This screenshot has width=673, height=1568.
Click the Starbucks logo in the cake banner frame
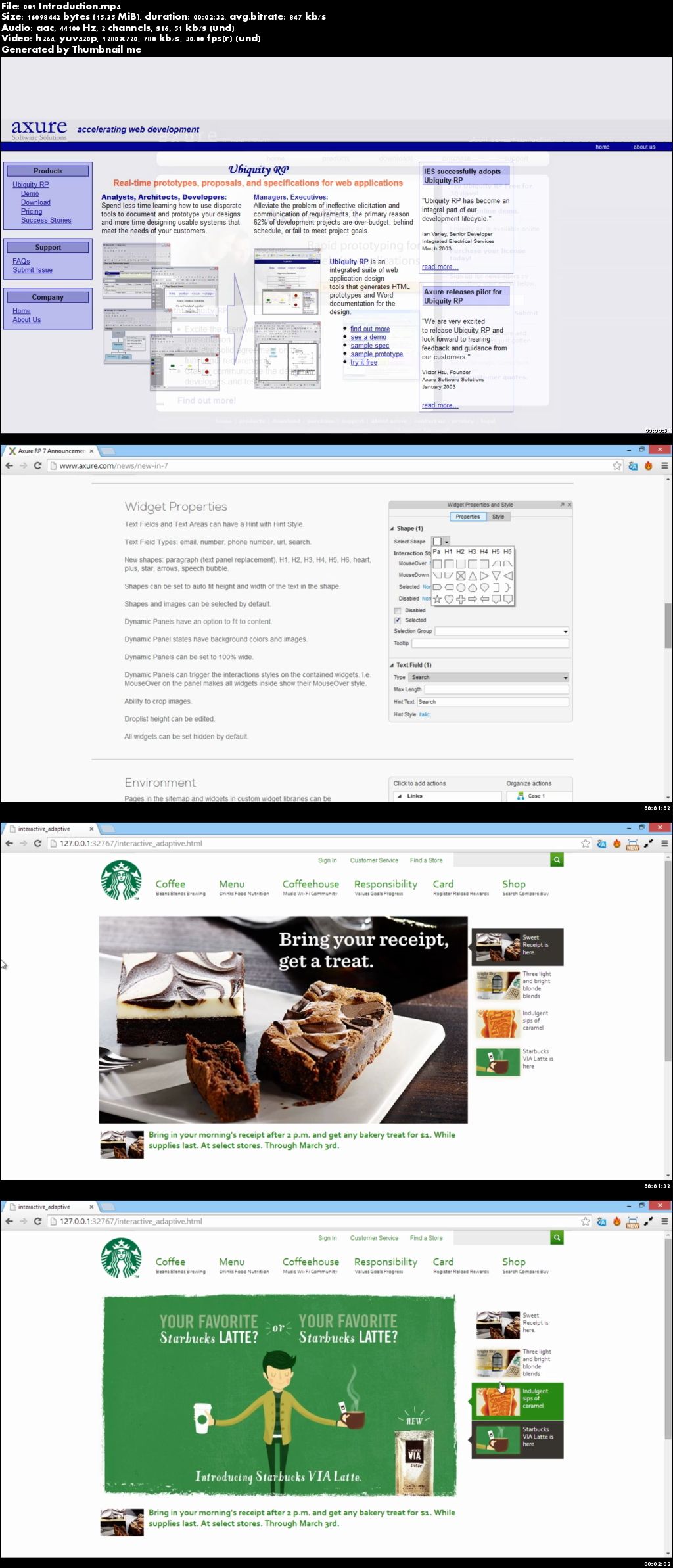(x=121, y=881)
